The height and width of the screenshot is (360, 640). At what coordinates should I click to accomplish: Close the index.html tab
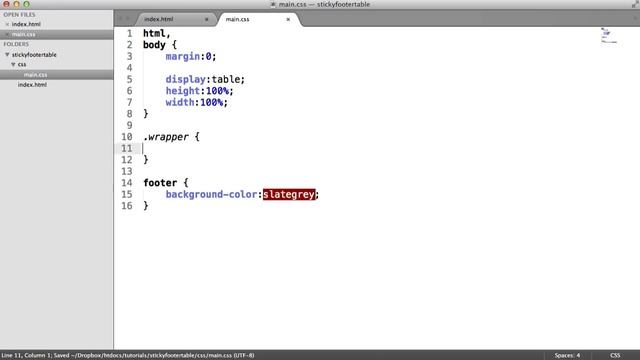[x=207, y=19]
